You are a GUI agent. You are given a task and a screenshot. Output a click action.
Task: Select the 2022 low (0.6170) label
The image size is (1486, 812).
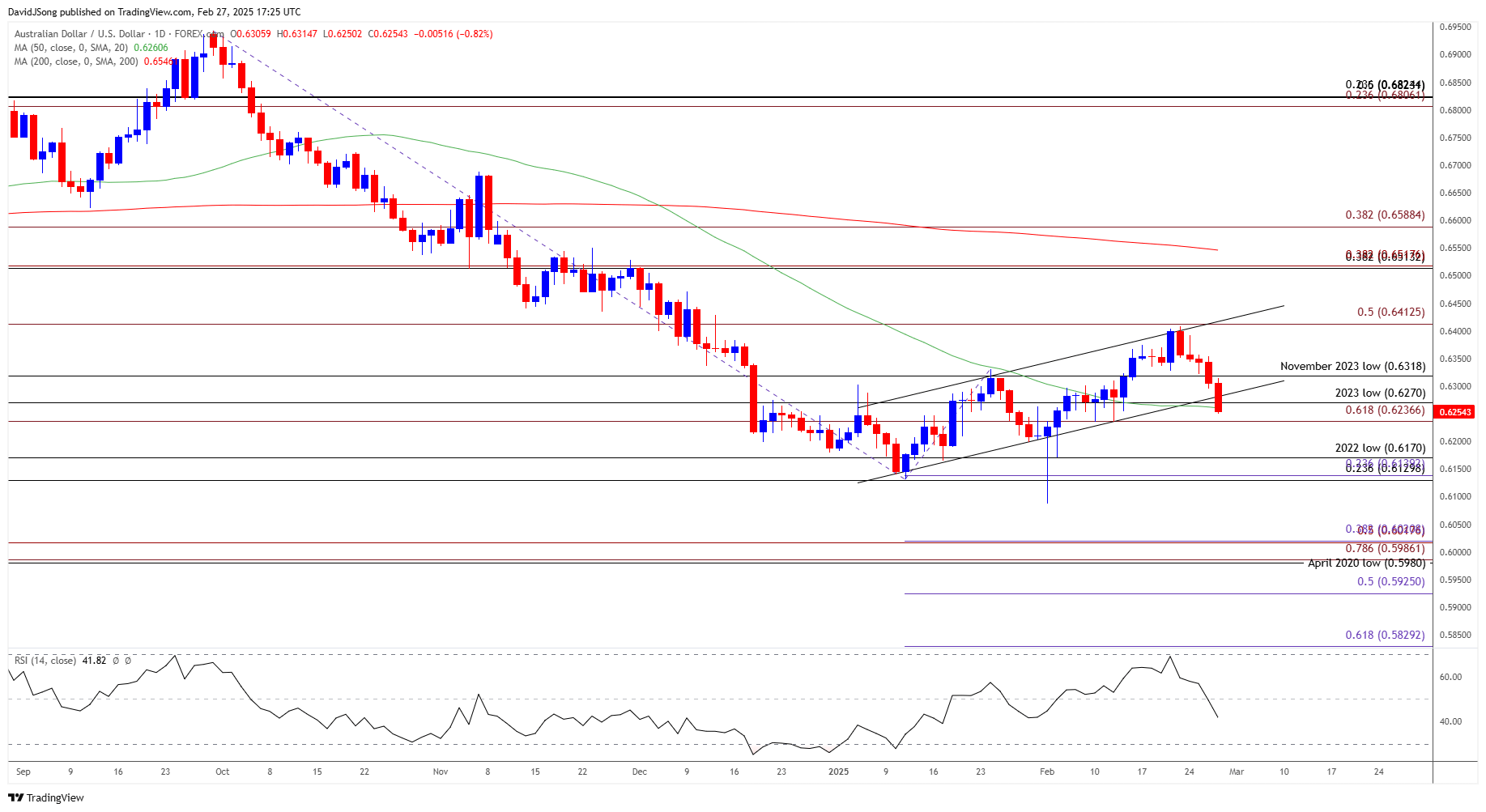[1380, 448]
